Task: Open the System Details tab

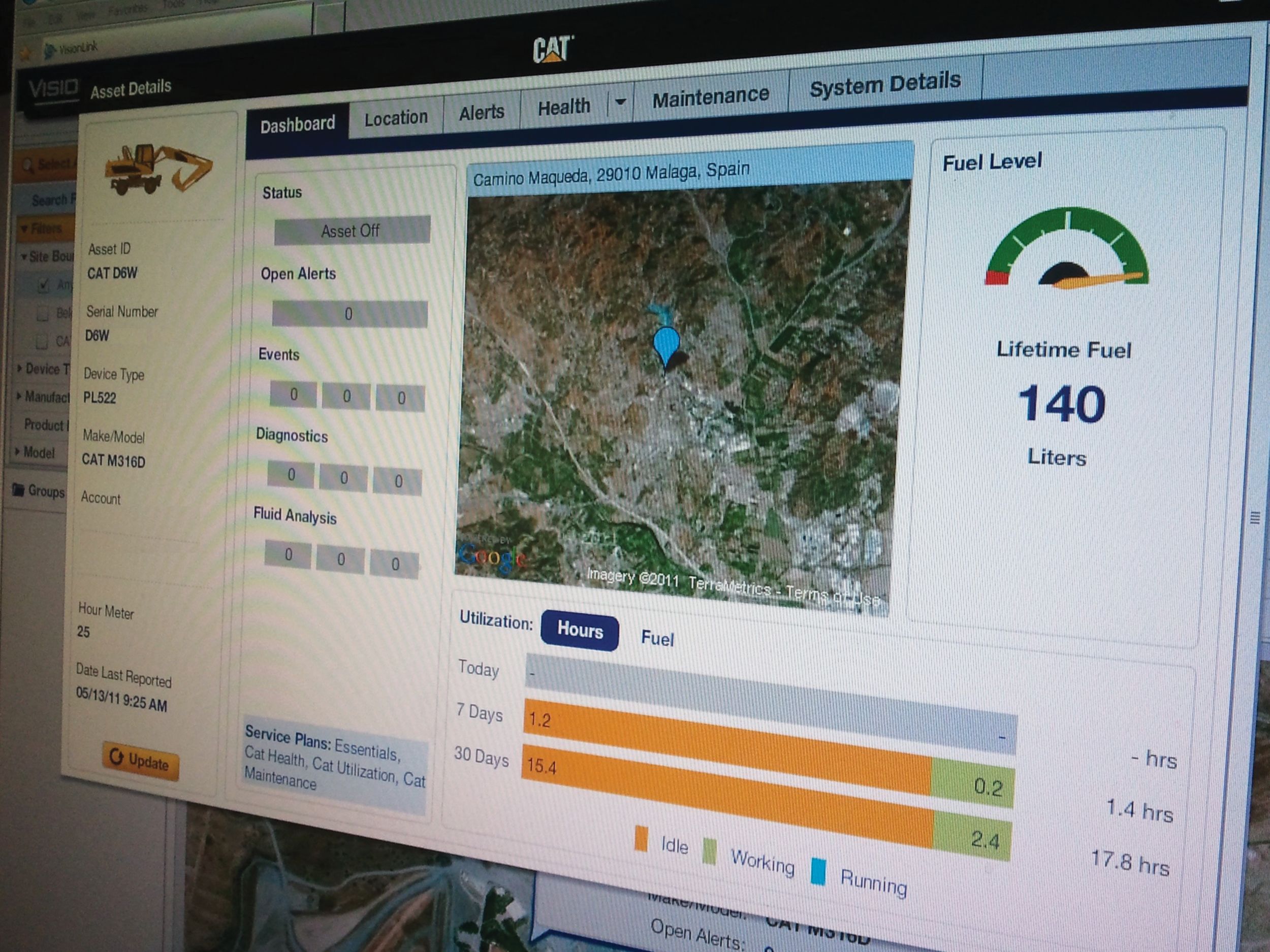Action: point(885,85)
